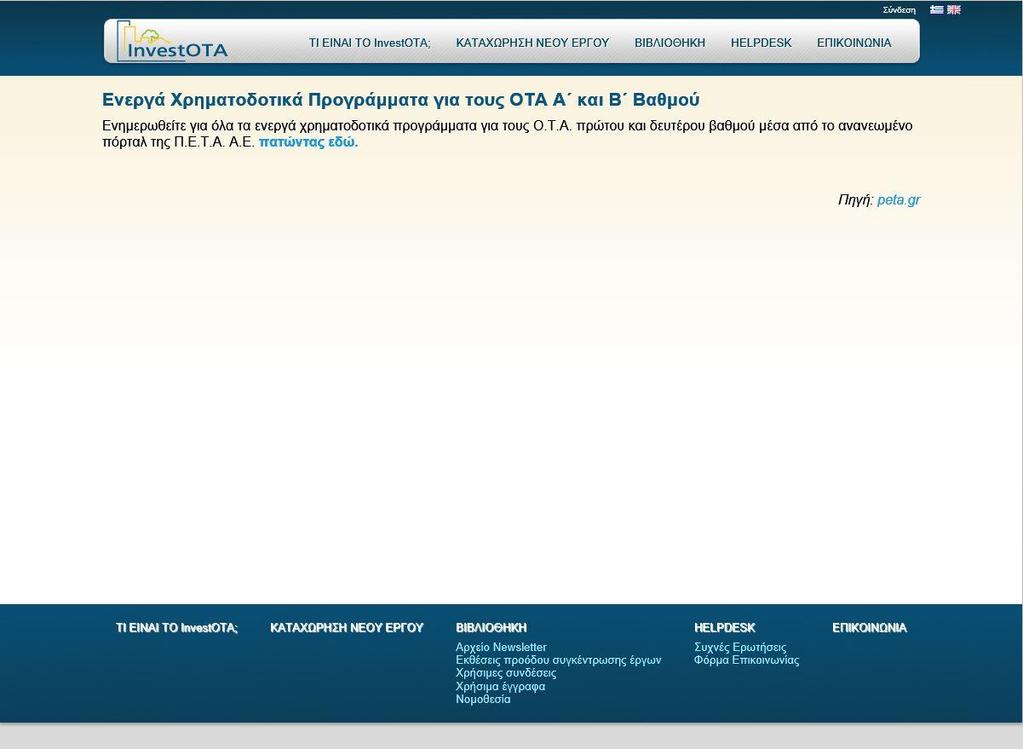Switch language with the Greek flag icon
Image resolution: width=1023 pixels, height=749 pixels.
(936, 10)
